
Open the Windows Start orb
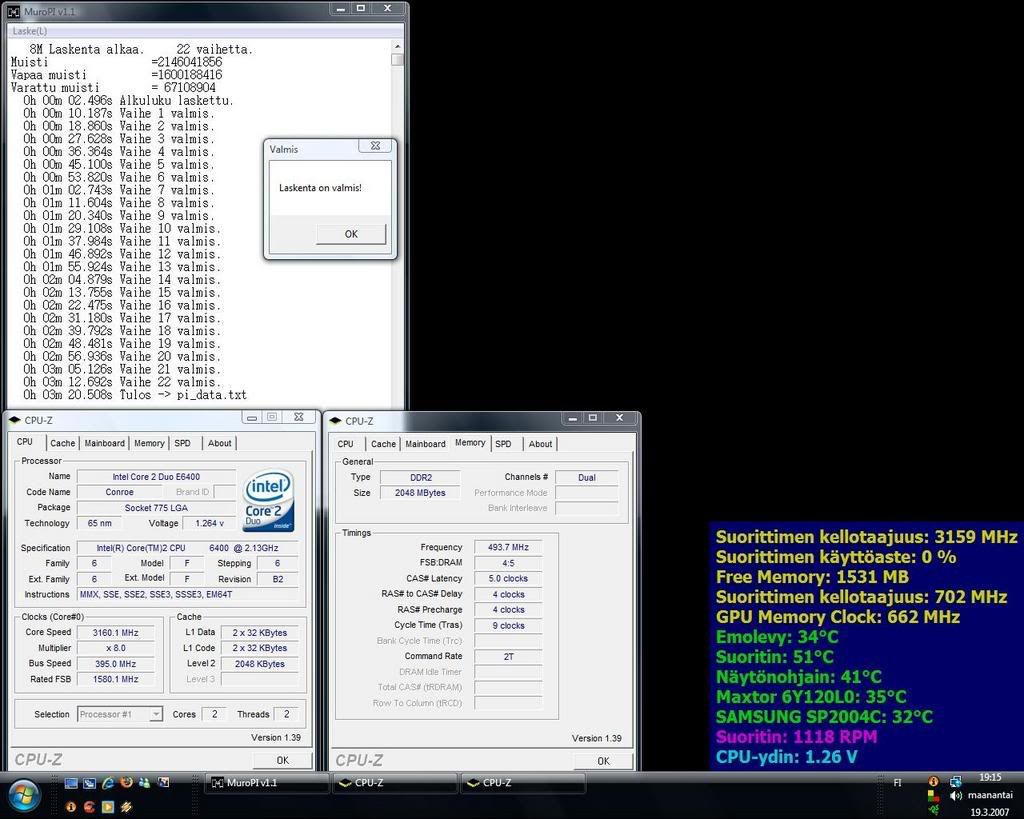tap(22, 796)
